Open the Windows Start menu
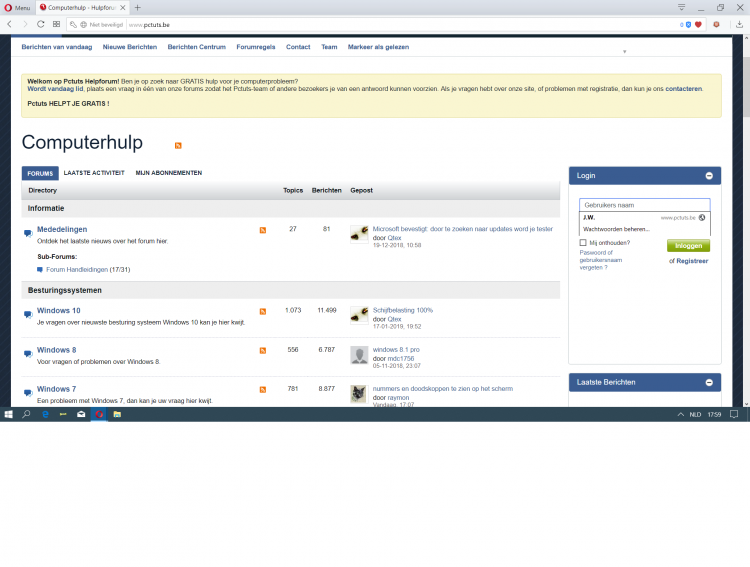Image resolution: width=750 pixels, height=567 pixels. click(8, 414)
